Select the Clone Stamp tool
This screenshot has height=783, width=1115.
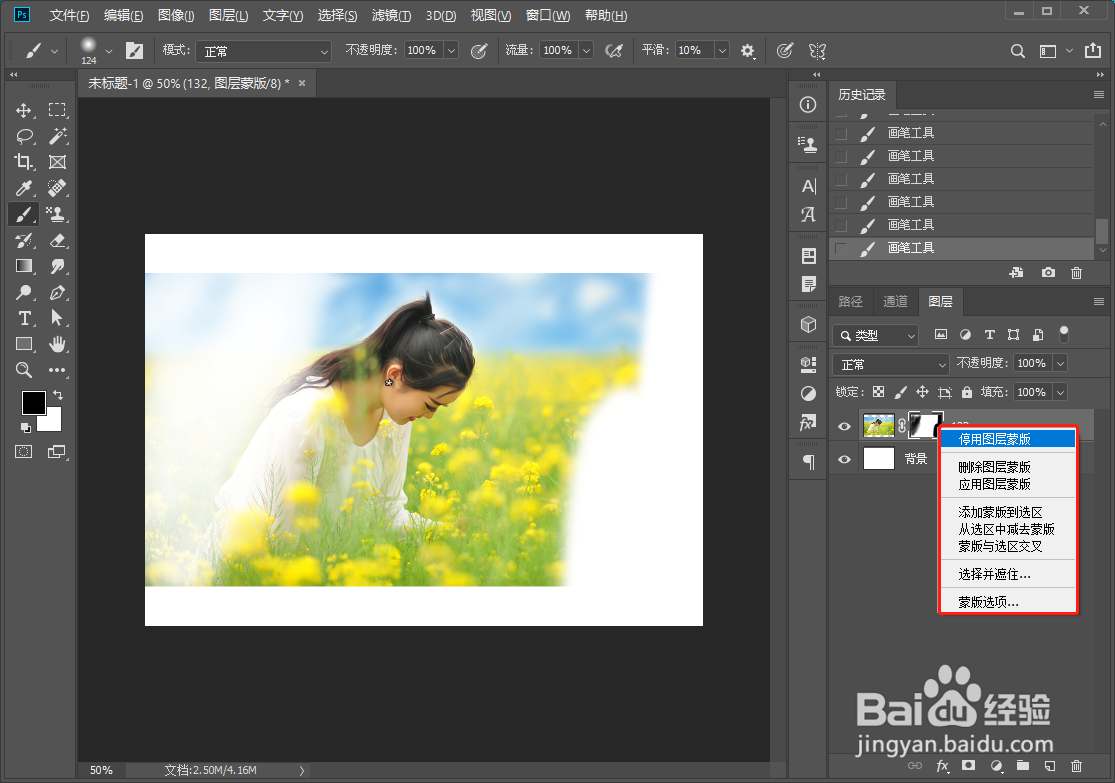(57, 213)
